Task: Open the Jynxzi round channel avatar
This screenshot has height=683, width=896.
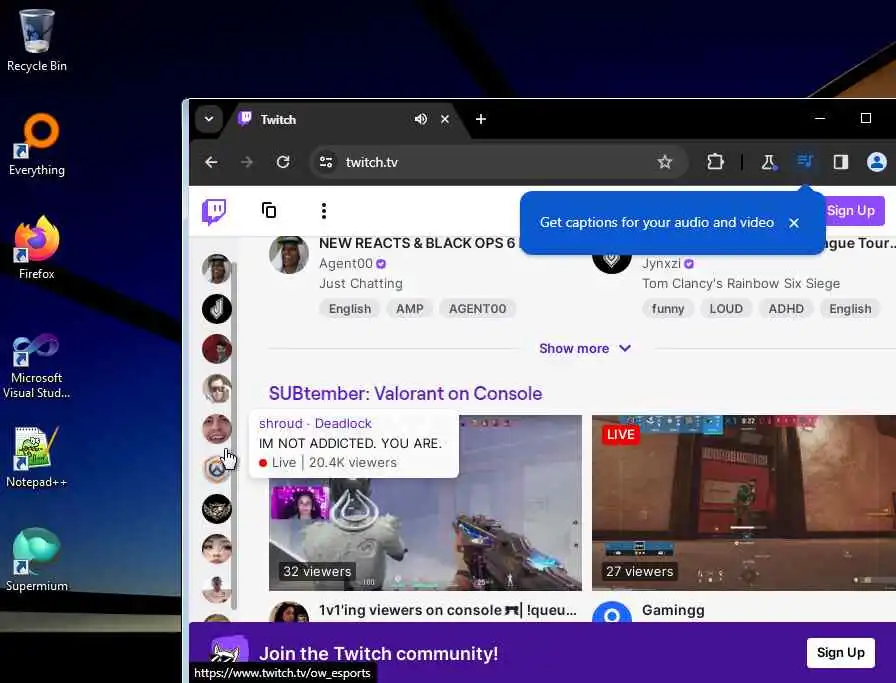Action: click(612, 261)
